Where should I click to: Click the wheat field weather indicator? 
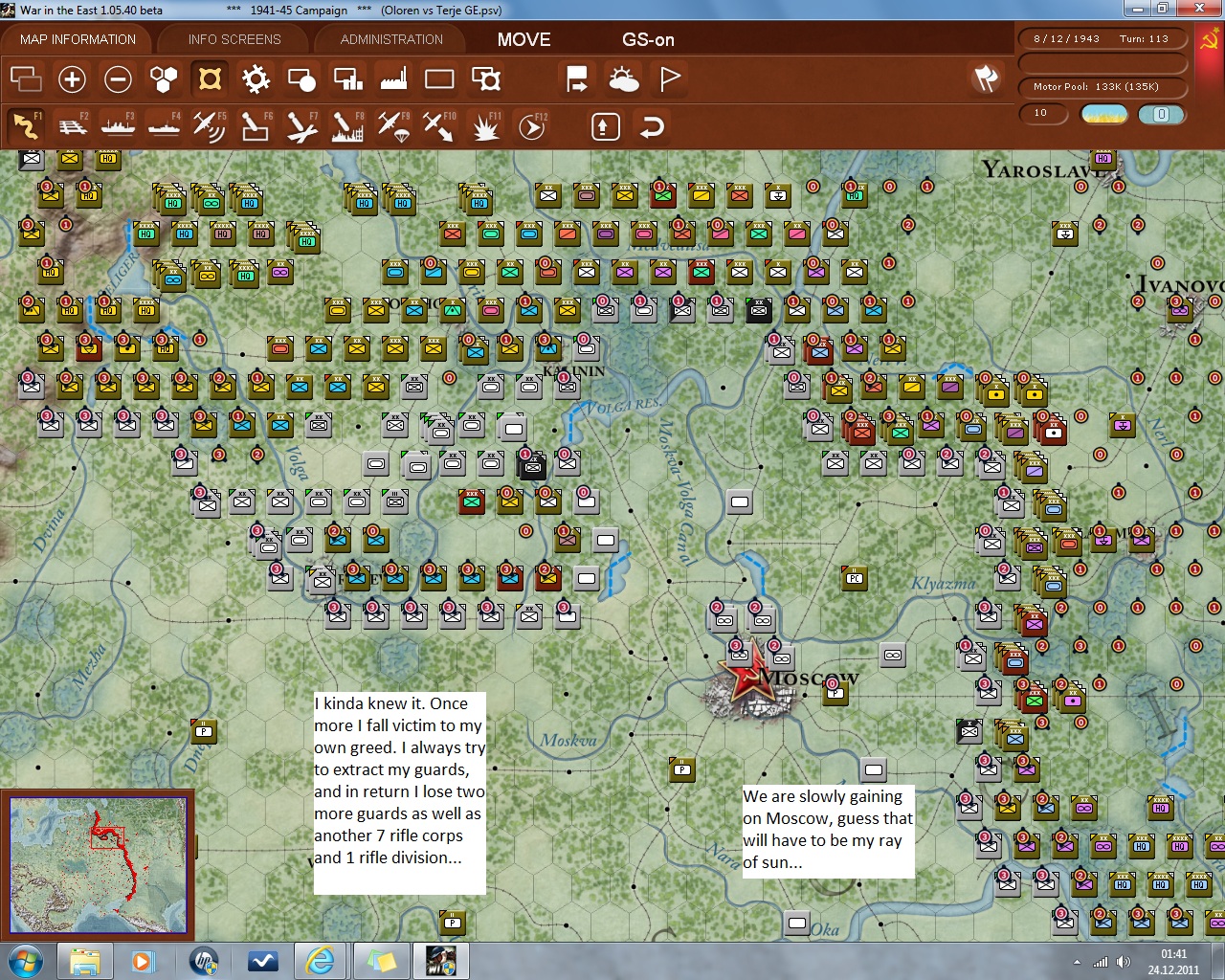coord(1104,114)
